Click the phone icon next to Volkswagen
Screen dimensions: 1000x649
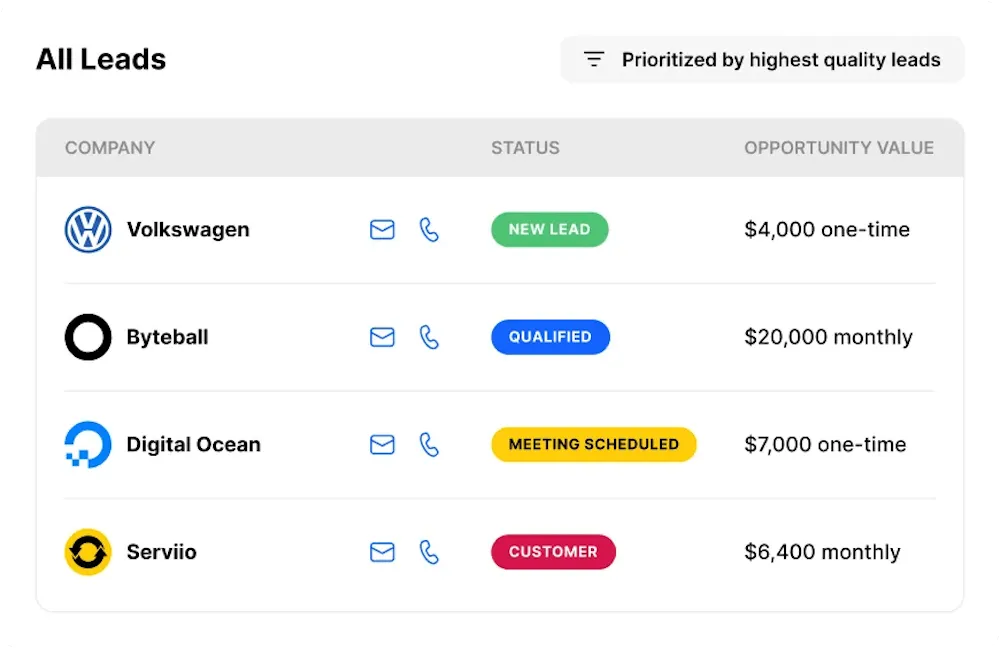pyautogui.click(x=430, y=229)
